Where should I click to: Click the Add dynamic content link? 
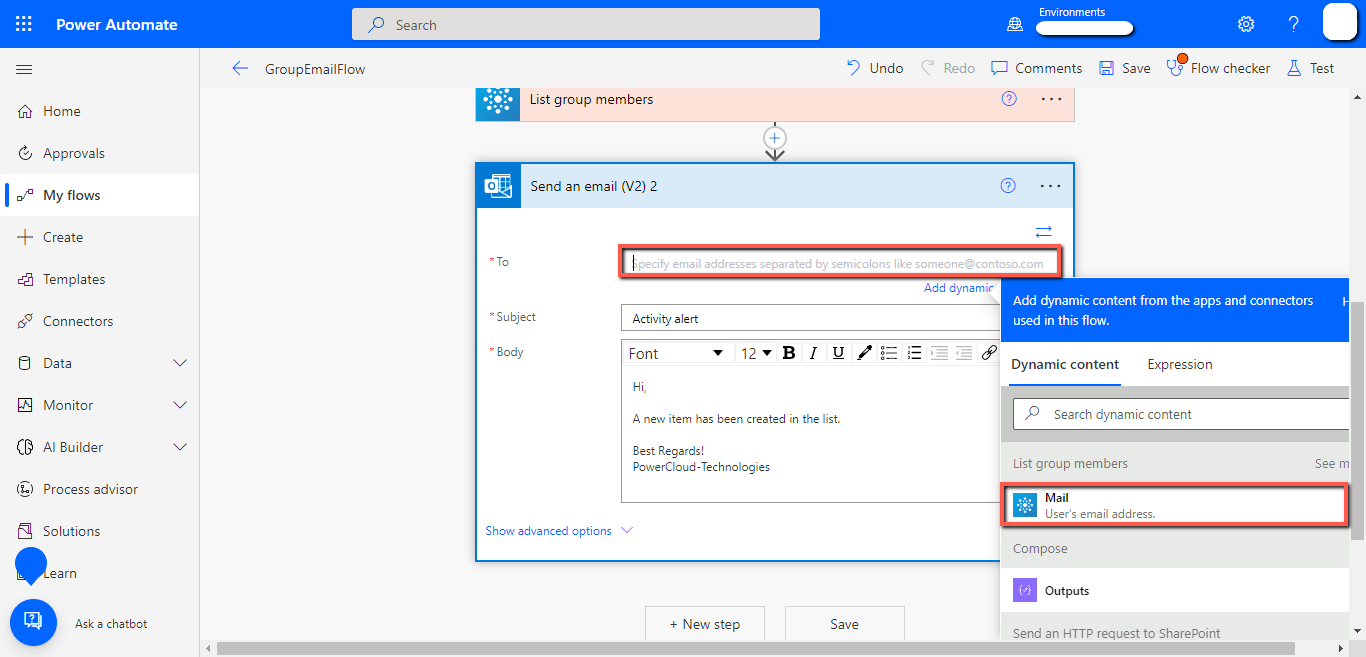pos(959,288)
